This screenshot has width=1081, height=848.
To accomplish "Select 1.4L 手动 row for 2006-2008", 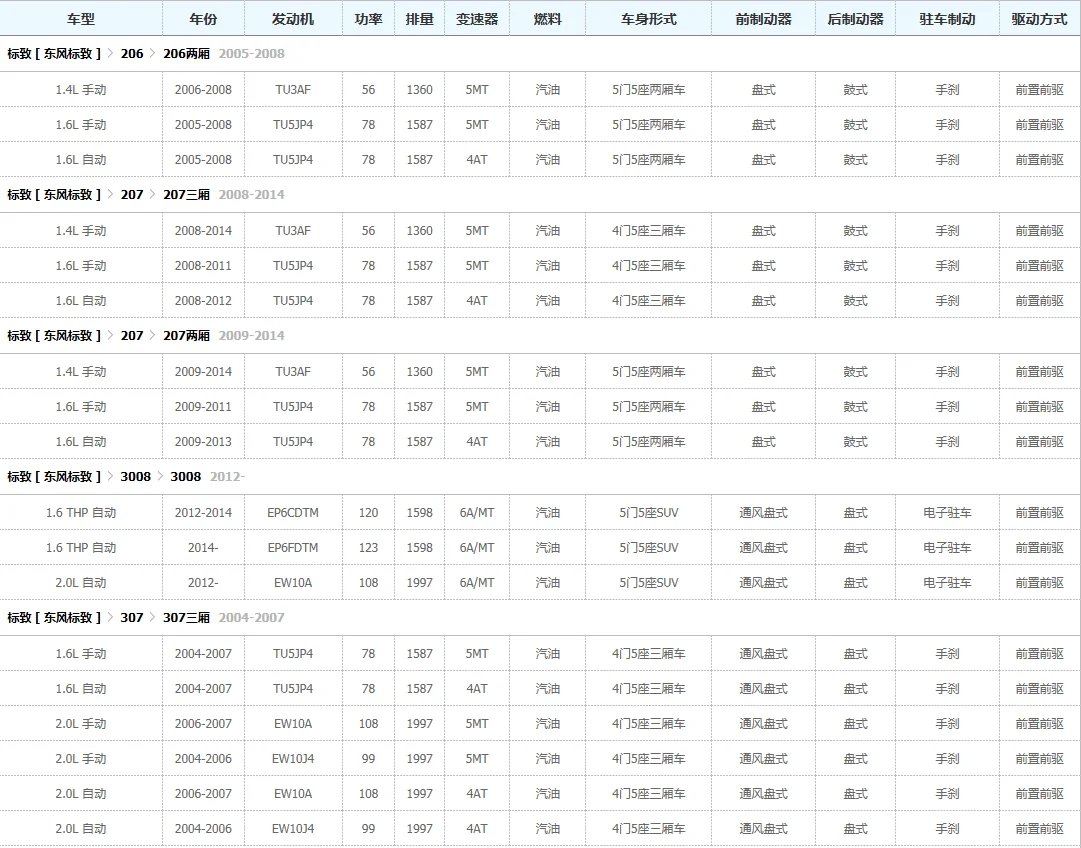I will coord(540,90).
